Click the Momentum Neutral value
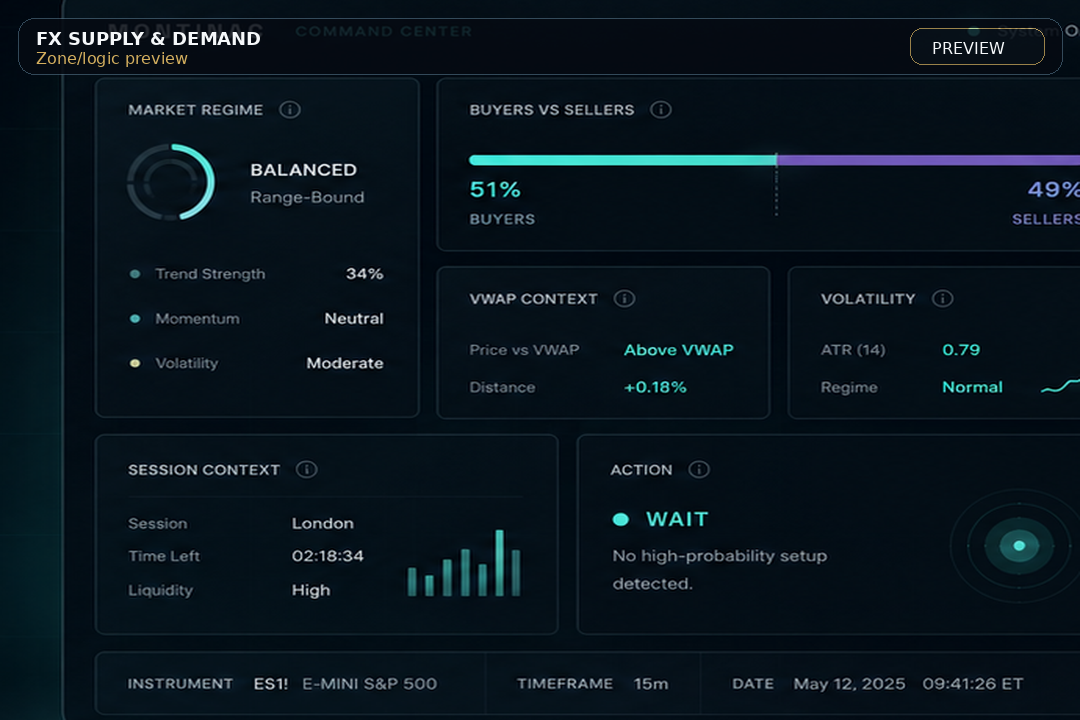 354,318
